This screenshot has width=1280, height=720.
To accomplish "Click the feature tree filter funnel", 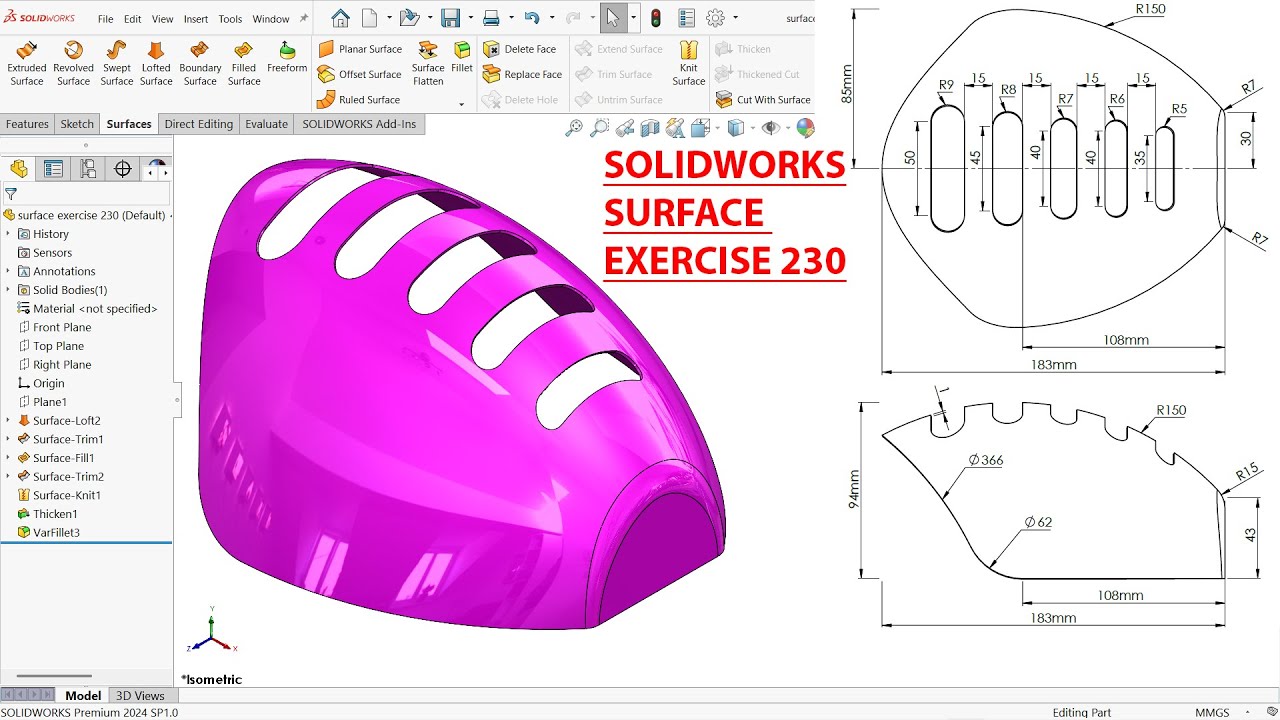I will (x=11, y=195).
